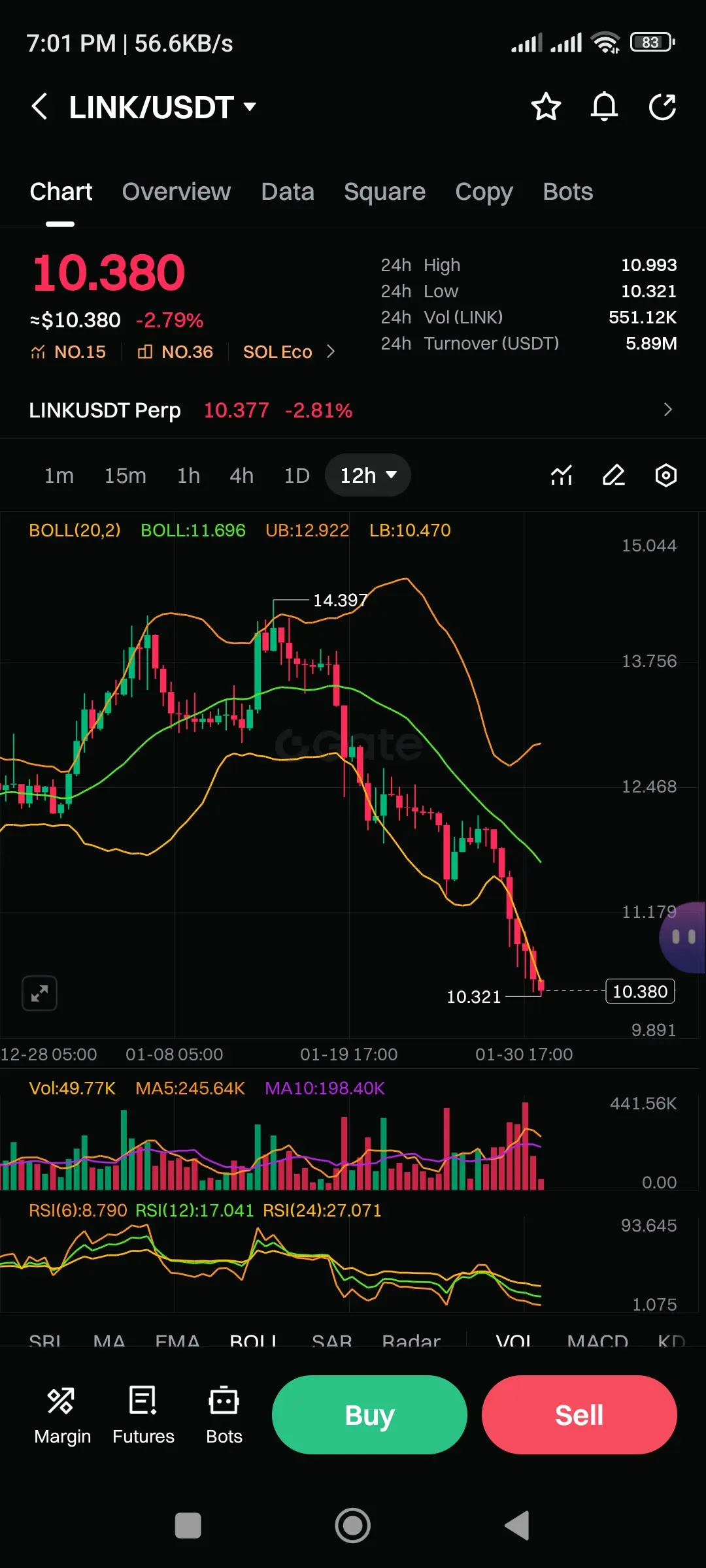Toggle the BOLL indicator
Viewport: 706px width, 1568px height.
(x=253, y=1340)
